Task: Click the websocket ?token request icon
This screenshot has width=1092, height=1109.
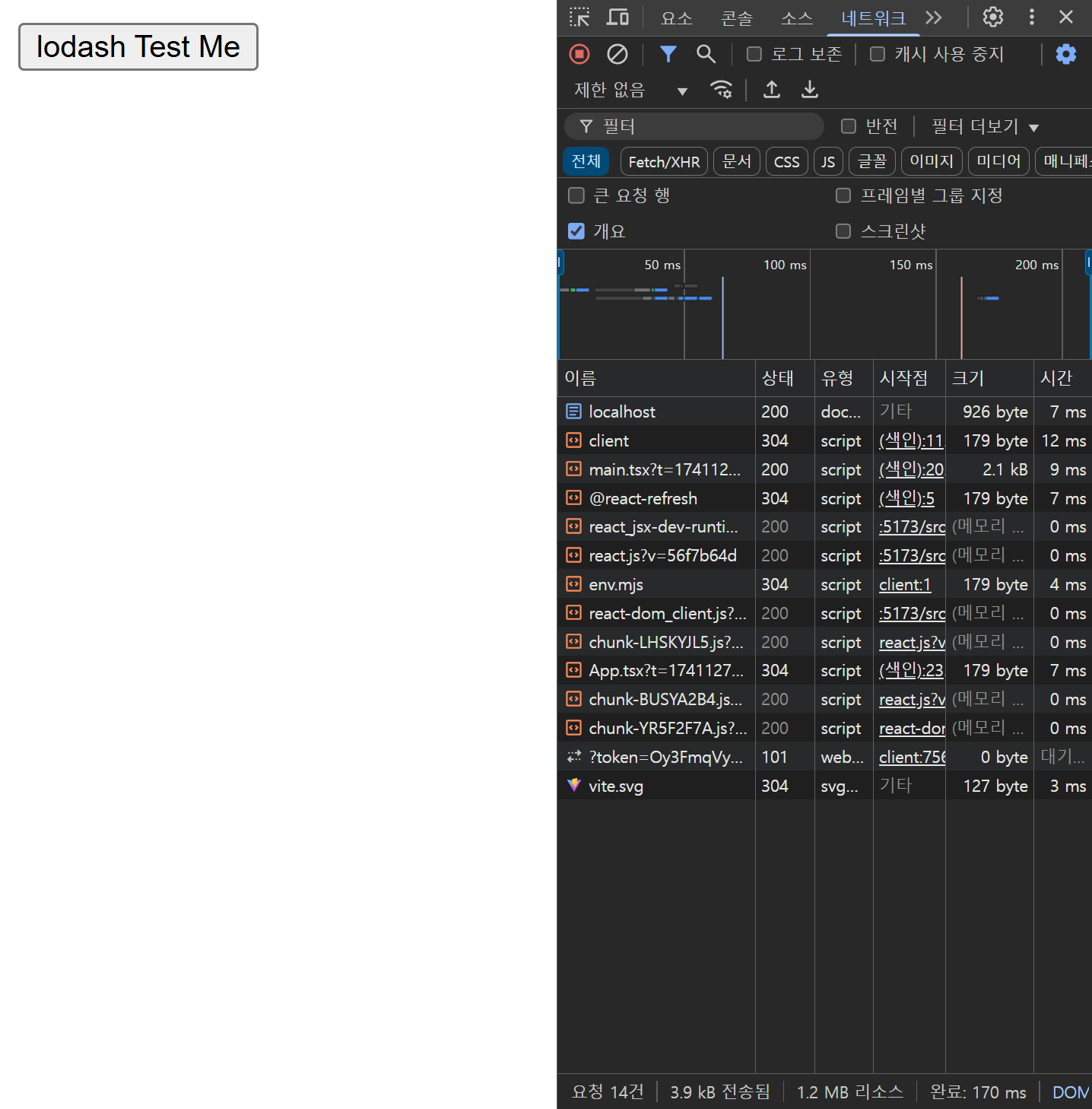Action: [573, 757]
